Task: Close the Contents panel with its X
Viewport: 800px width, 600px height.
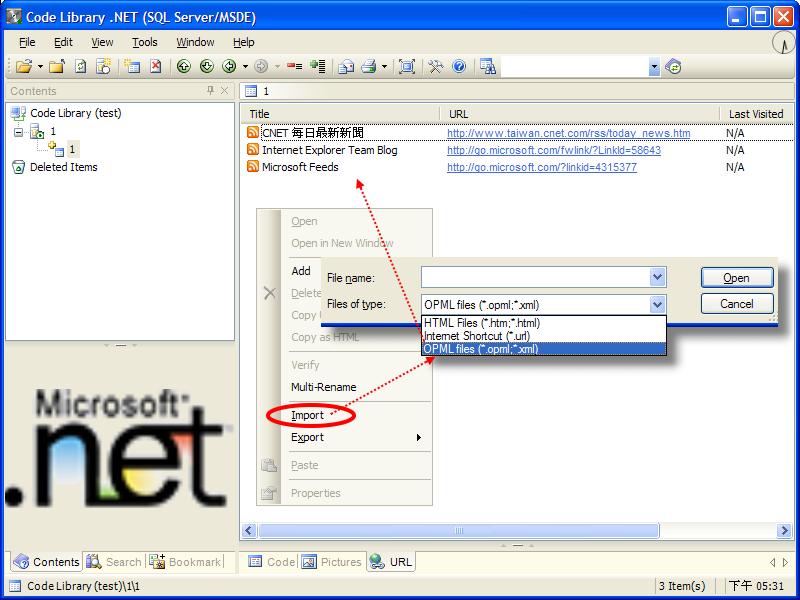Action: pyautogui.click(x=224, y=91)
